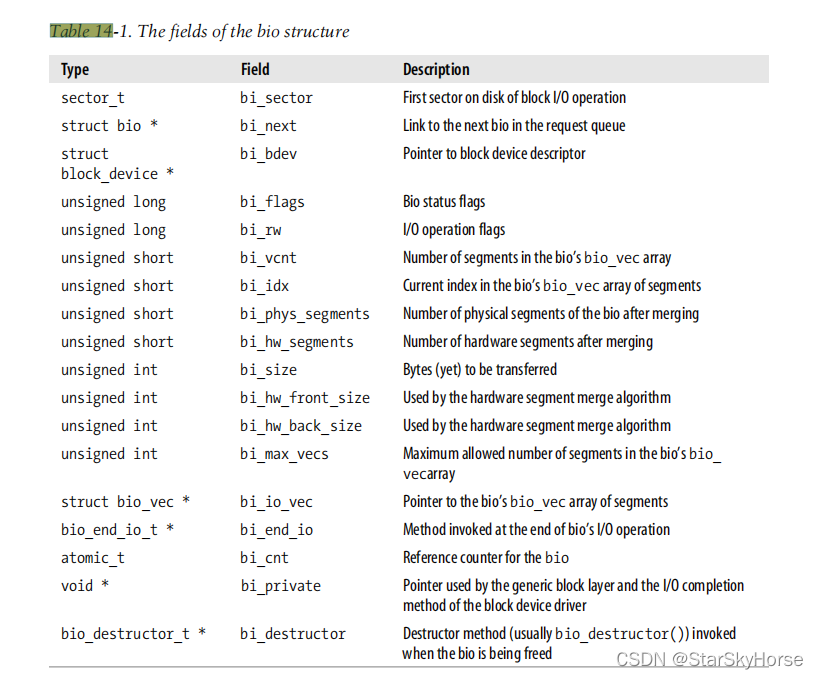818x679 pixels.
Task: Select the bi_vcnt field cell
Action: 268,258
